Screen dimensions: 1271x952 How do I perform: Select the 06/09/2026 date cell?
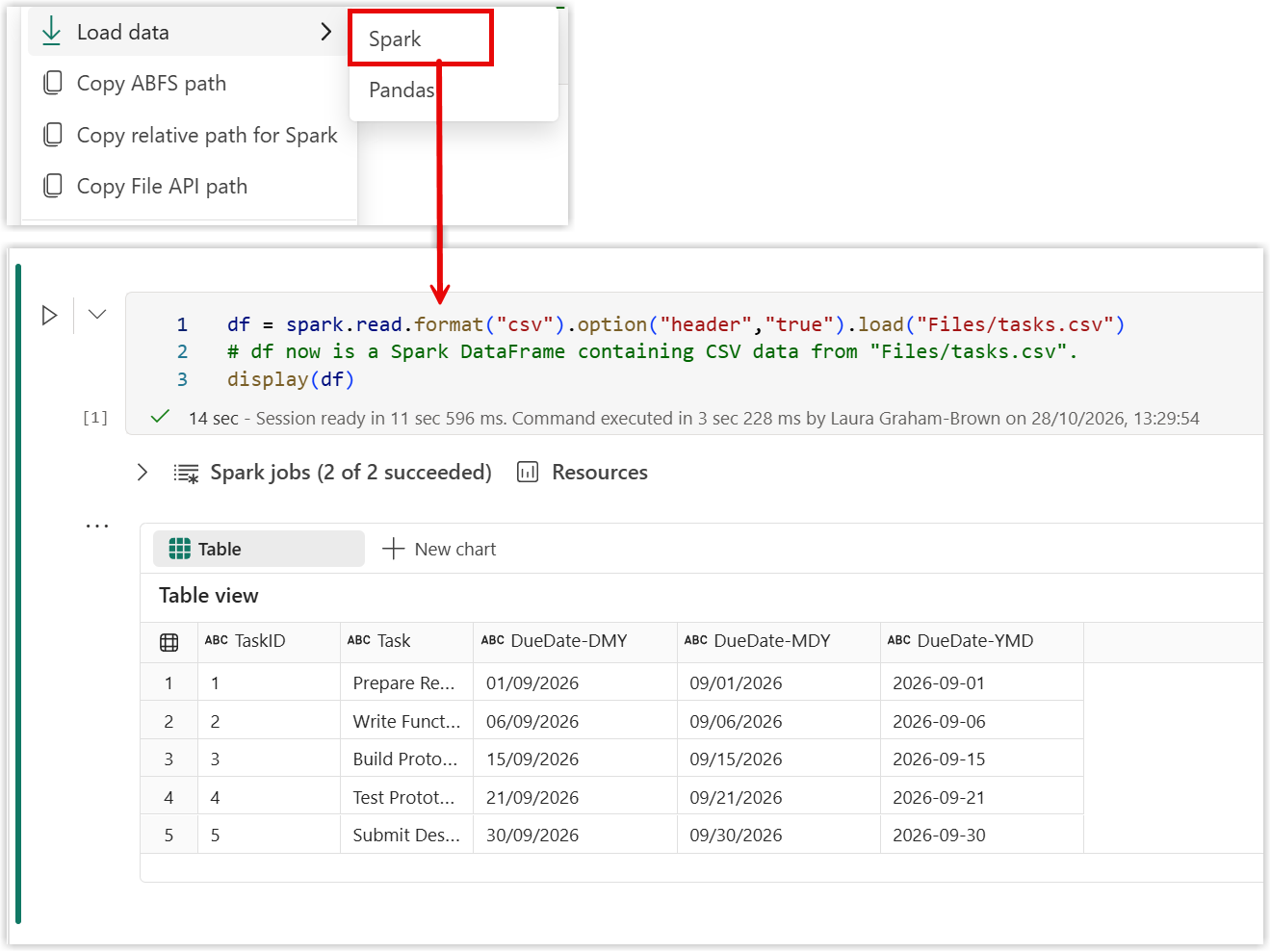point(575,721)
